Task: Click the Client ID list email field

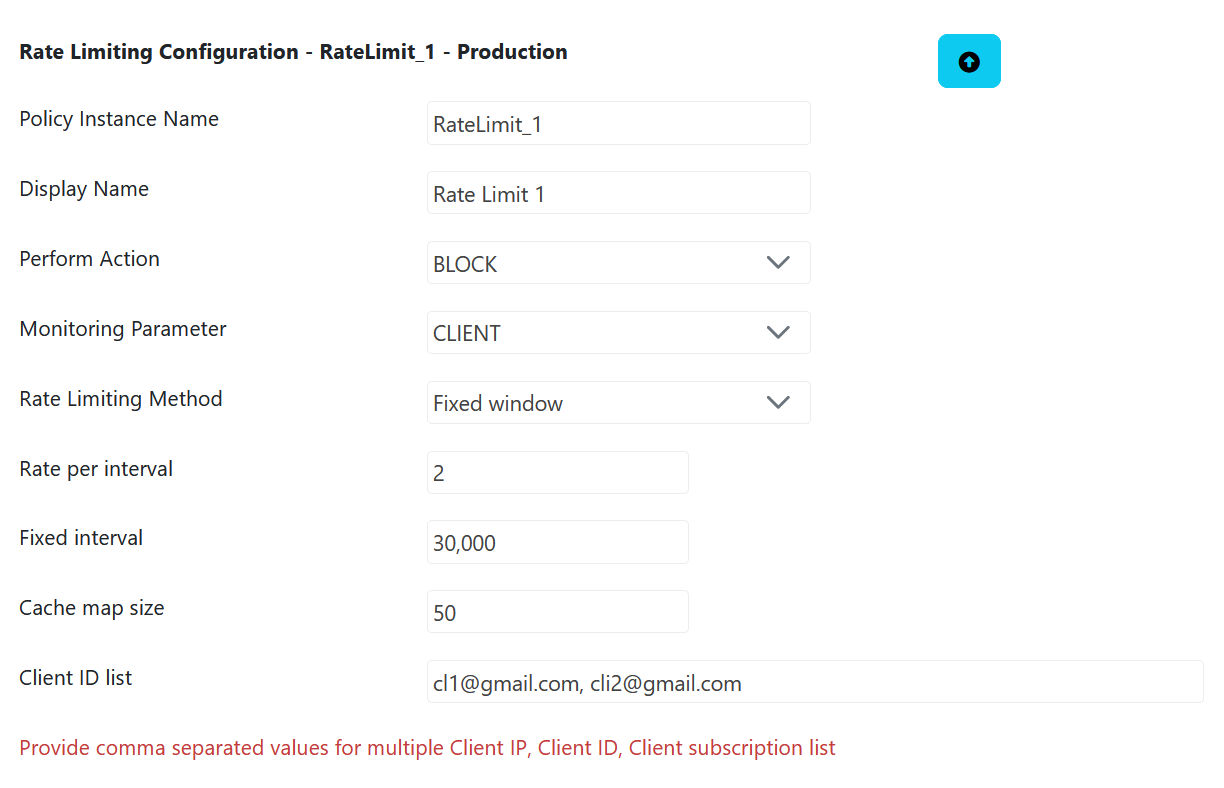Action: pyautogui.click(x=815, y=682)
